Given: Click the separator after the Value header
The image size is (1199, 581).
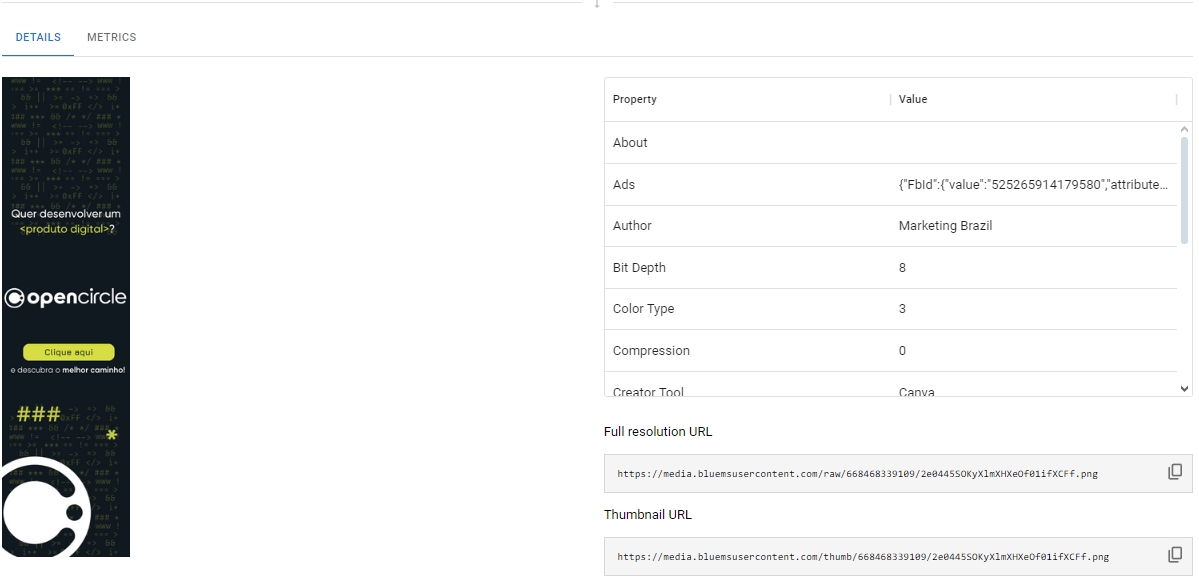Looking at the screenshot, I should [x=1176, y=99].
